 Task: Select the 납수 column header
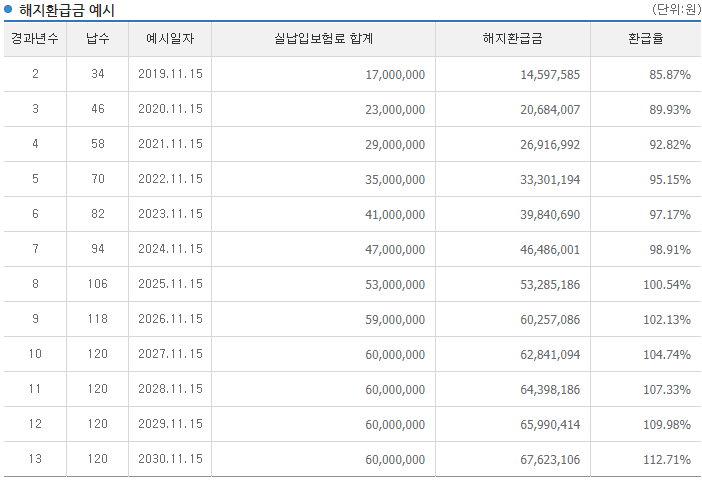[97, 40]
